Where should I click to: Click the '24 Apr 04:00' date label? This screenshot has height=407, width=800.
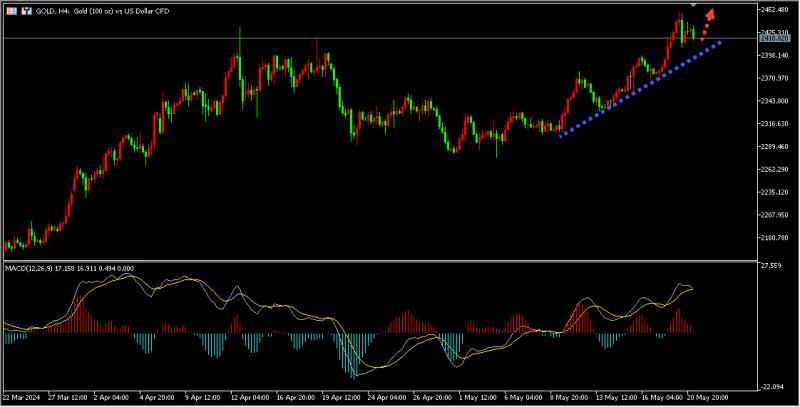click(x=387, y=397)
